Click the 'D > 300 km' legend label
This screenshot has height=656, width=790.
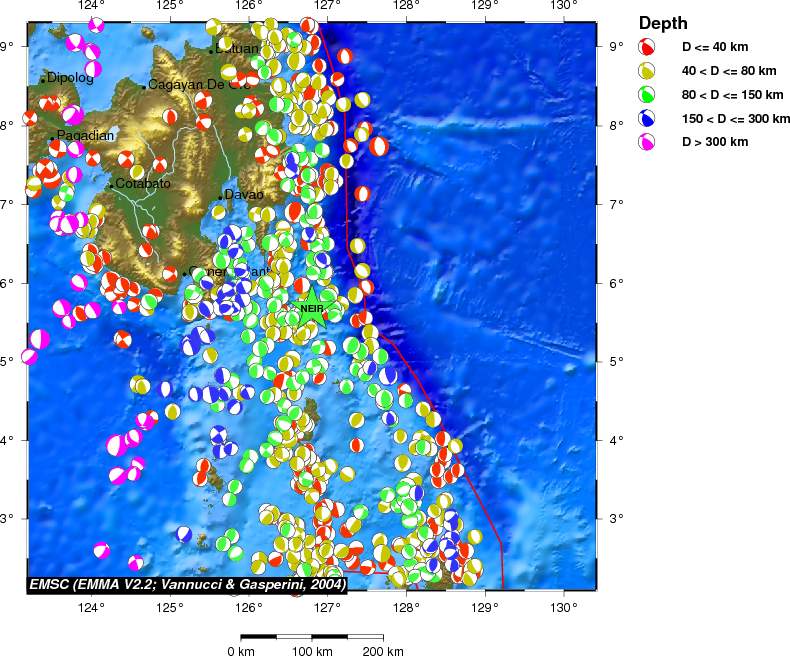click(x=714, y=142)
